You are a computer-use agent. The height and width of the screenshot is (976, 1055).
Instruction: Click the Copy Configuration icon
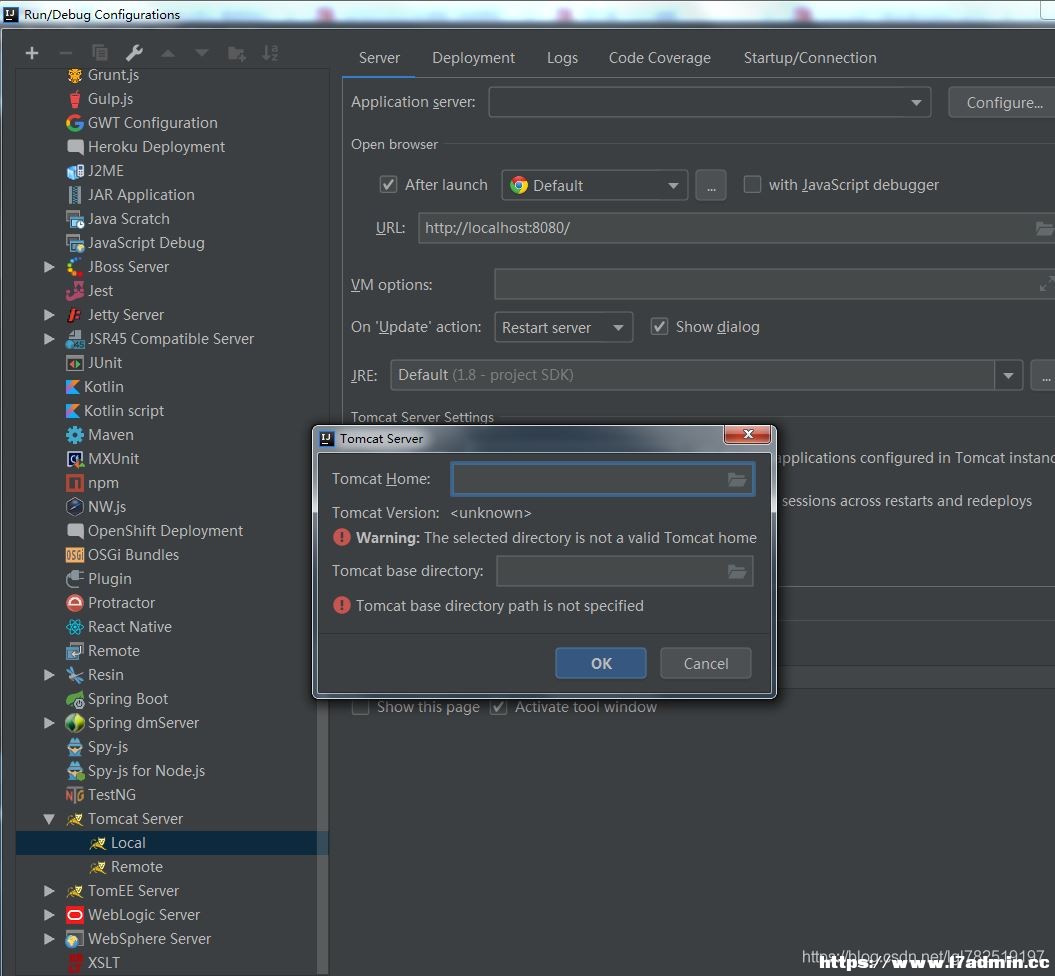pyautogui.click(x=100, y=53)
